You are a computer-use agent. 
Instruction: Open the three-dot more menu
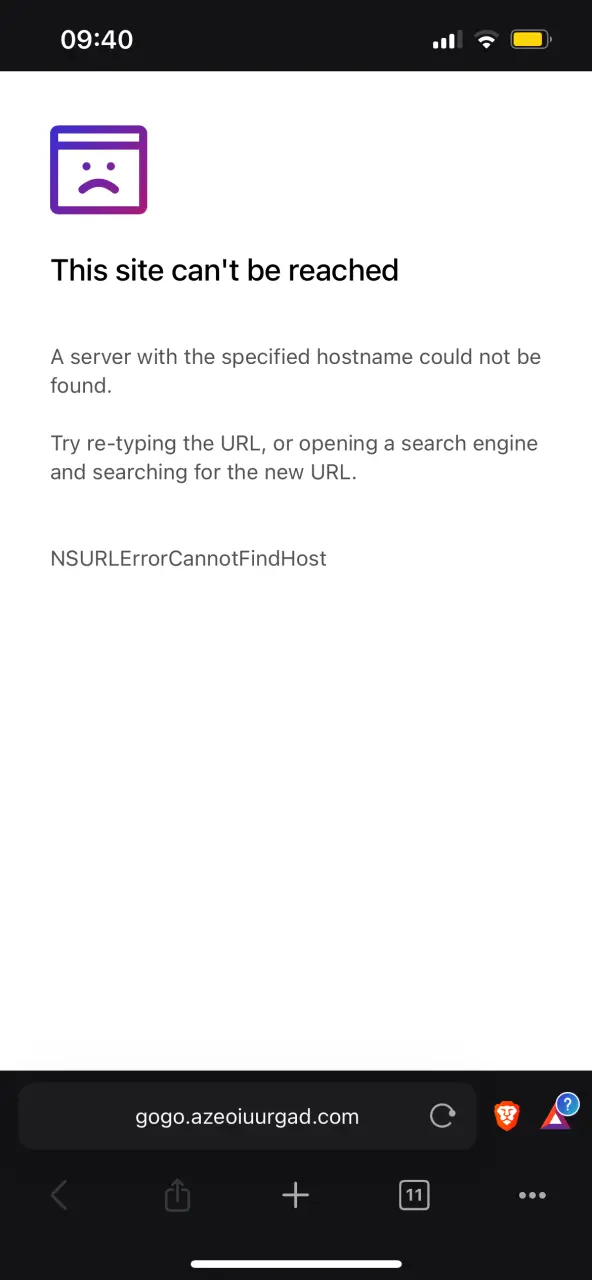coord(532,1195)
